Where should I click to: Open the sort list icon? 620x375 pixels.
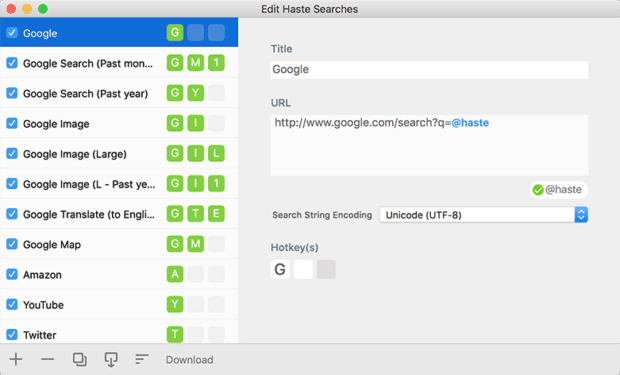(x=142, y=359)
